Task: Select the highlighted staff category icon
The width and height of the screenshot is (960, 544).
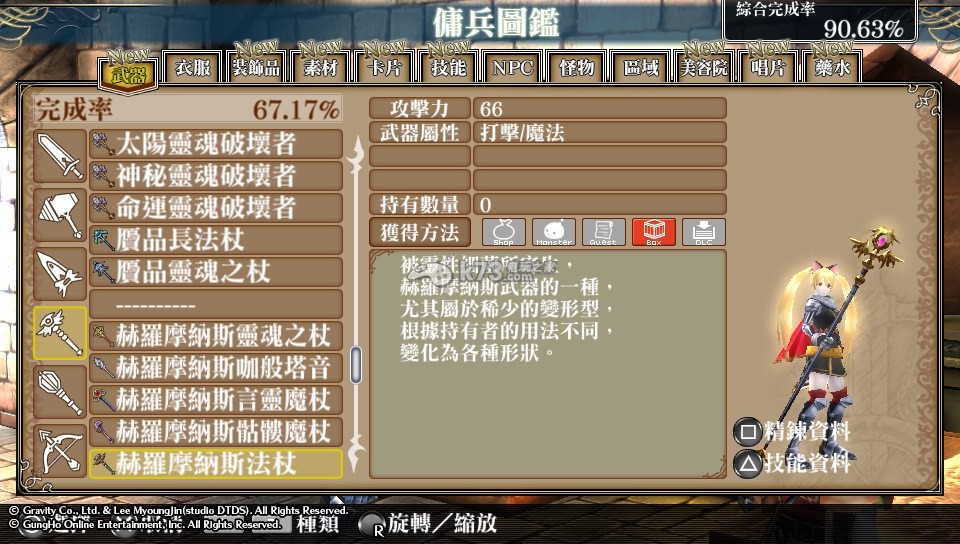Action: pos(59,333)
